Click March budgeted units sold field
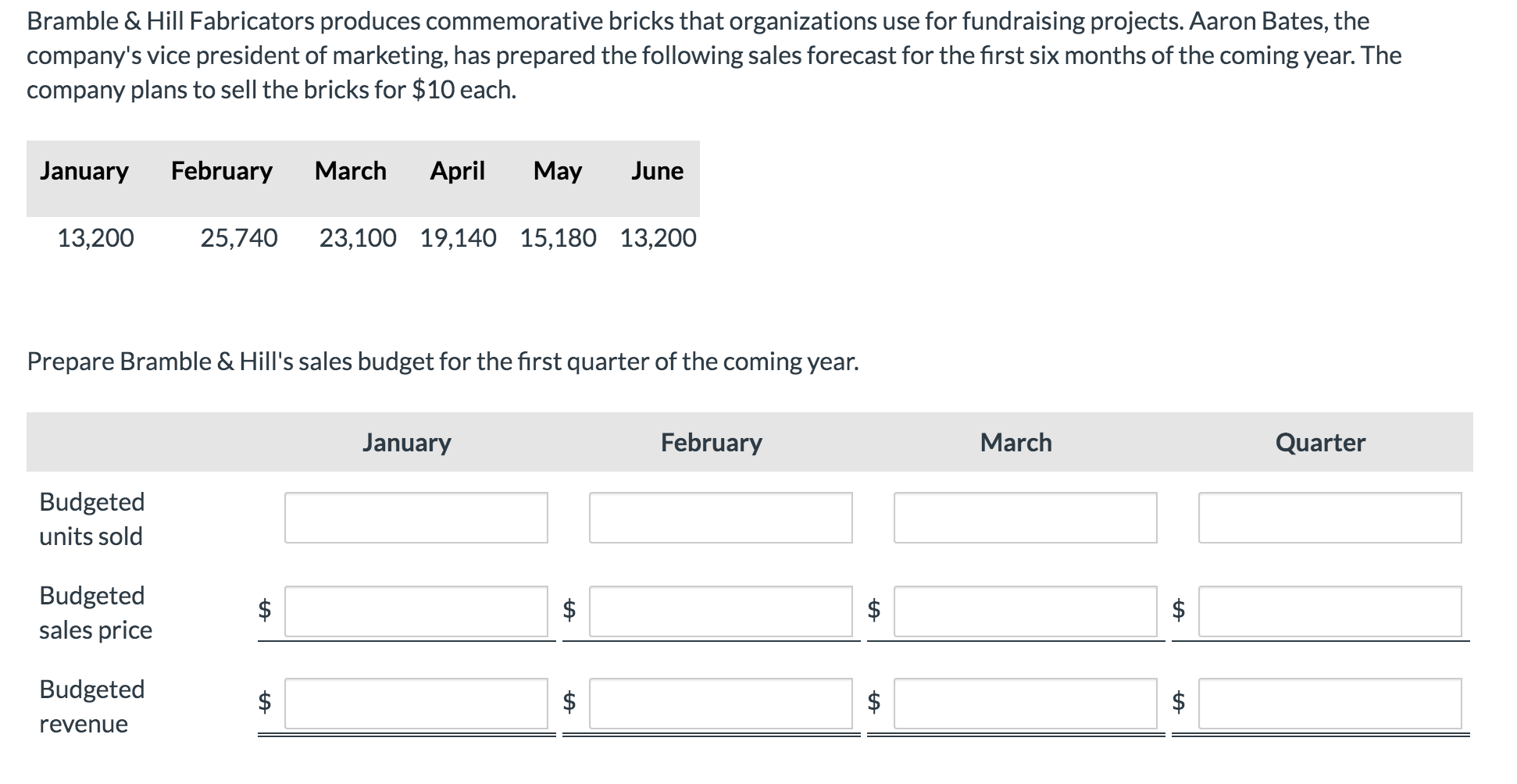Viewport: 1517px width, 784px height. point(1025,518)
